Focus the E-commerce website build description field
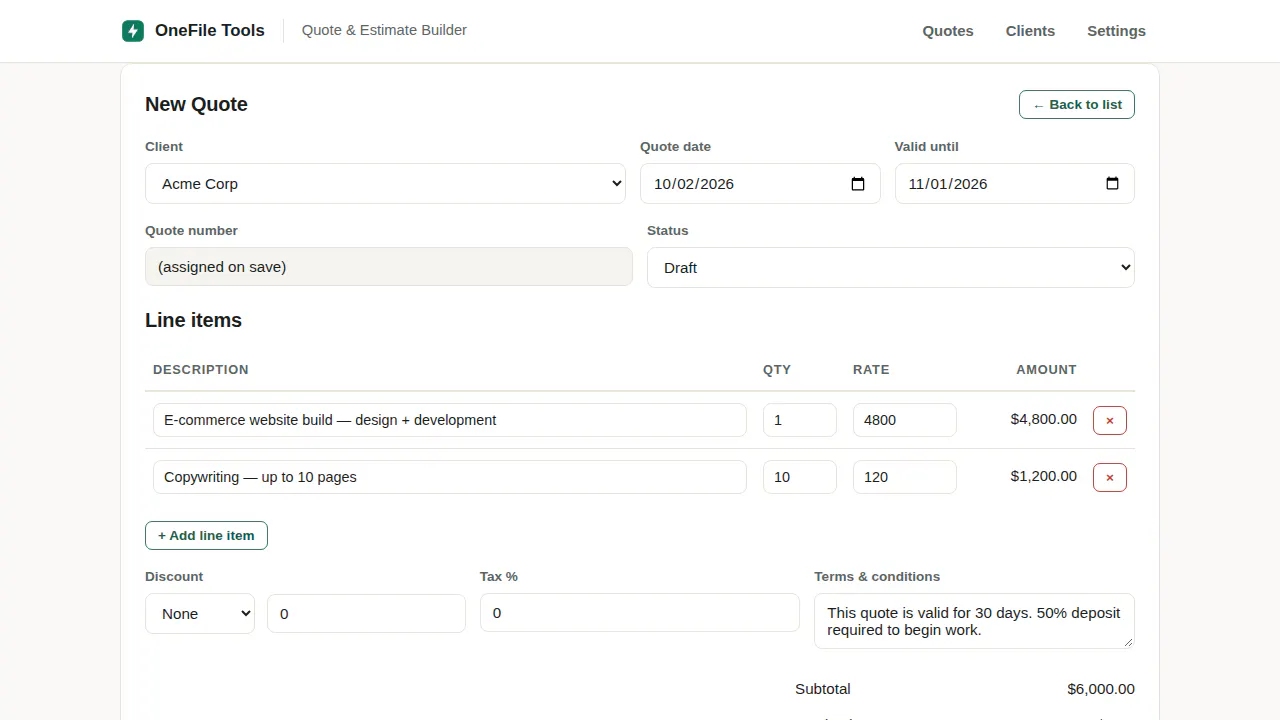Image resolution: width=1280 pixels, height=720 pixels. 450,420
